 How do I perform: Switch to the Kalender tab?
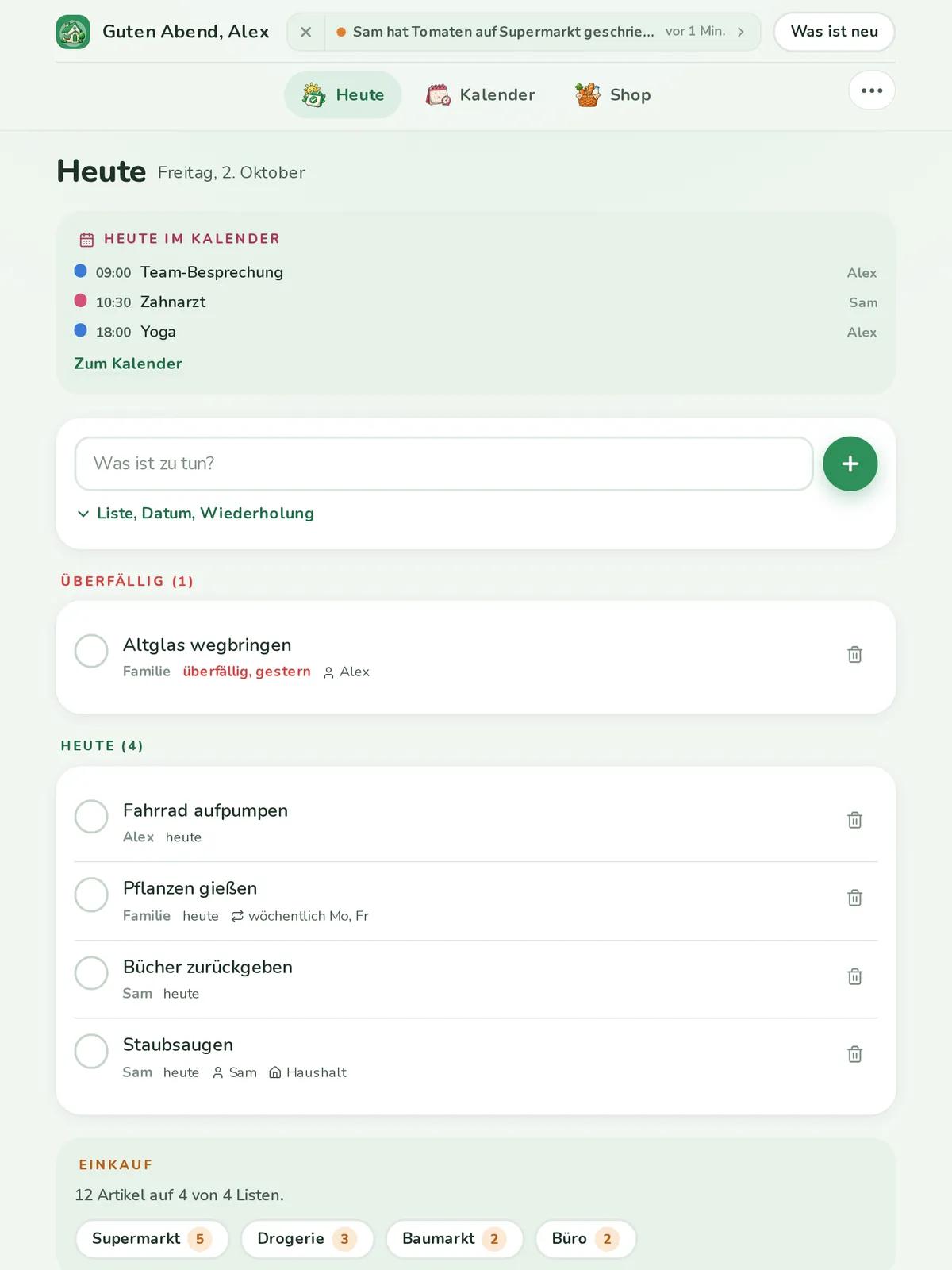480,94
